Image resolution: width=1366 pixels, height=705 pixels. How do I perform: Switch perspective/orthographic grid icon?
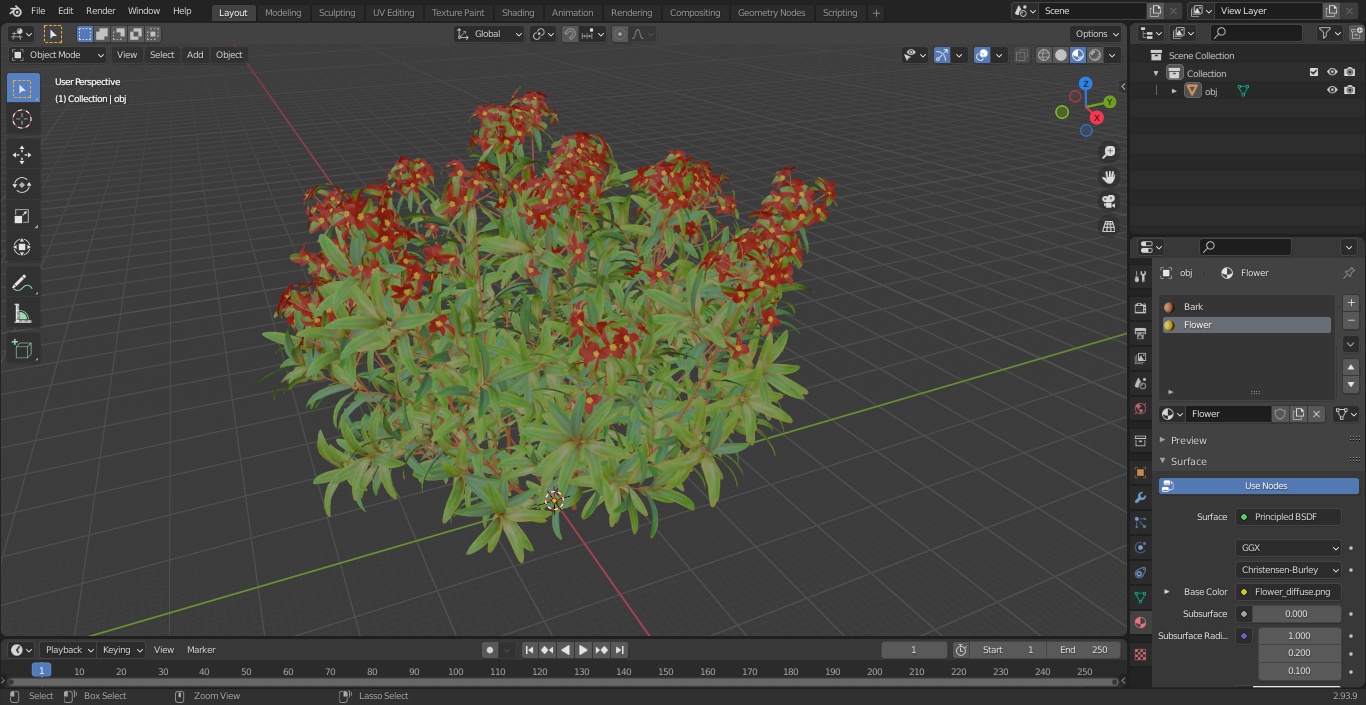(1109, 227)
